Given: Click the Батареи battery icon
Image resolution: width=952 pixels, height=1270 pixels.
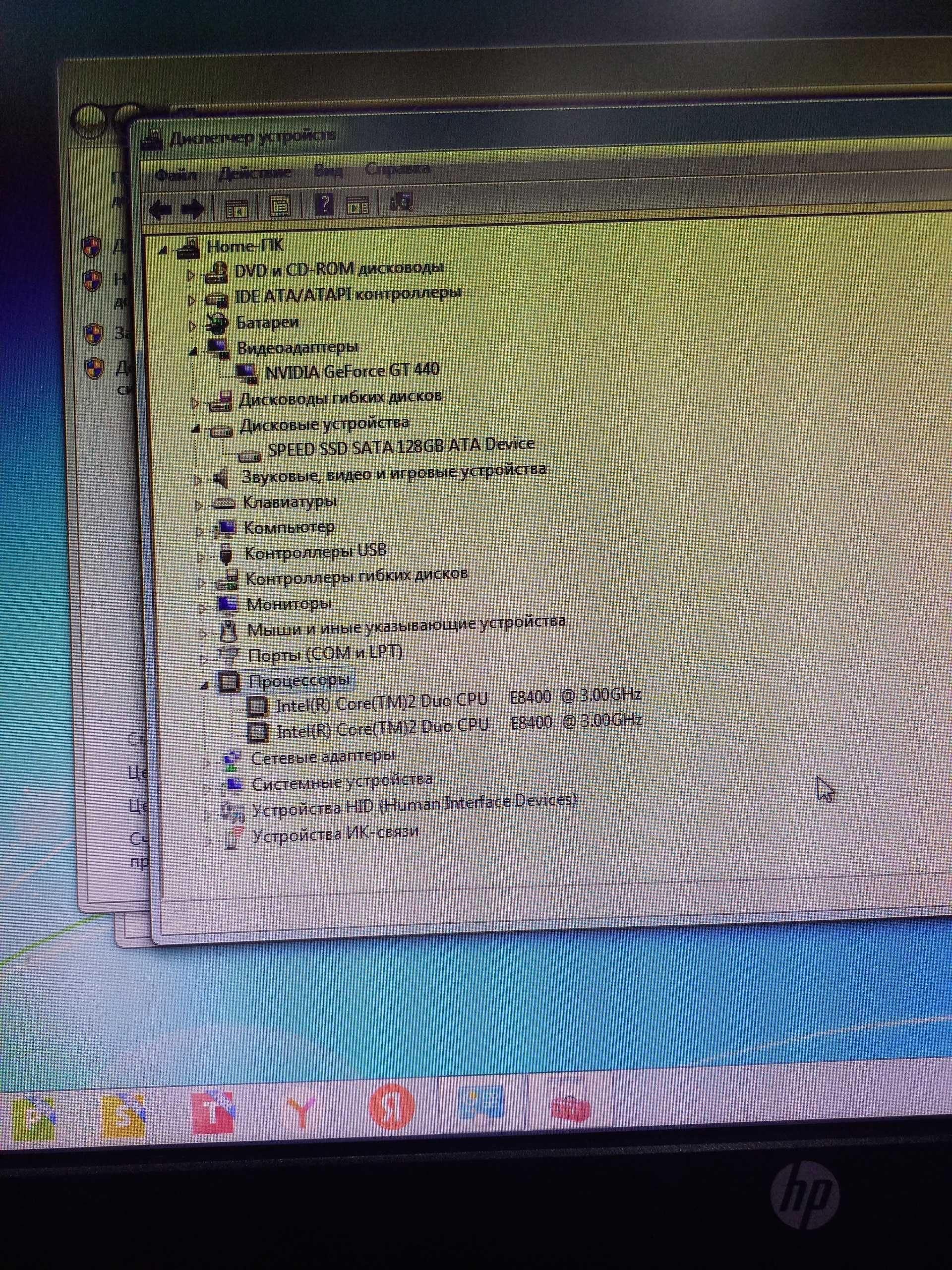Looking at the screenshot, I should coord(217,324).
